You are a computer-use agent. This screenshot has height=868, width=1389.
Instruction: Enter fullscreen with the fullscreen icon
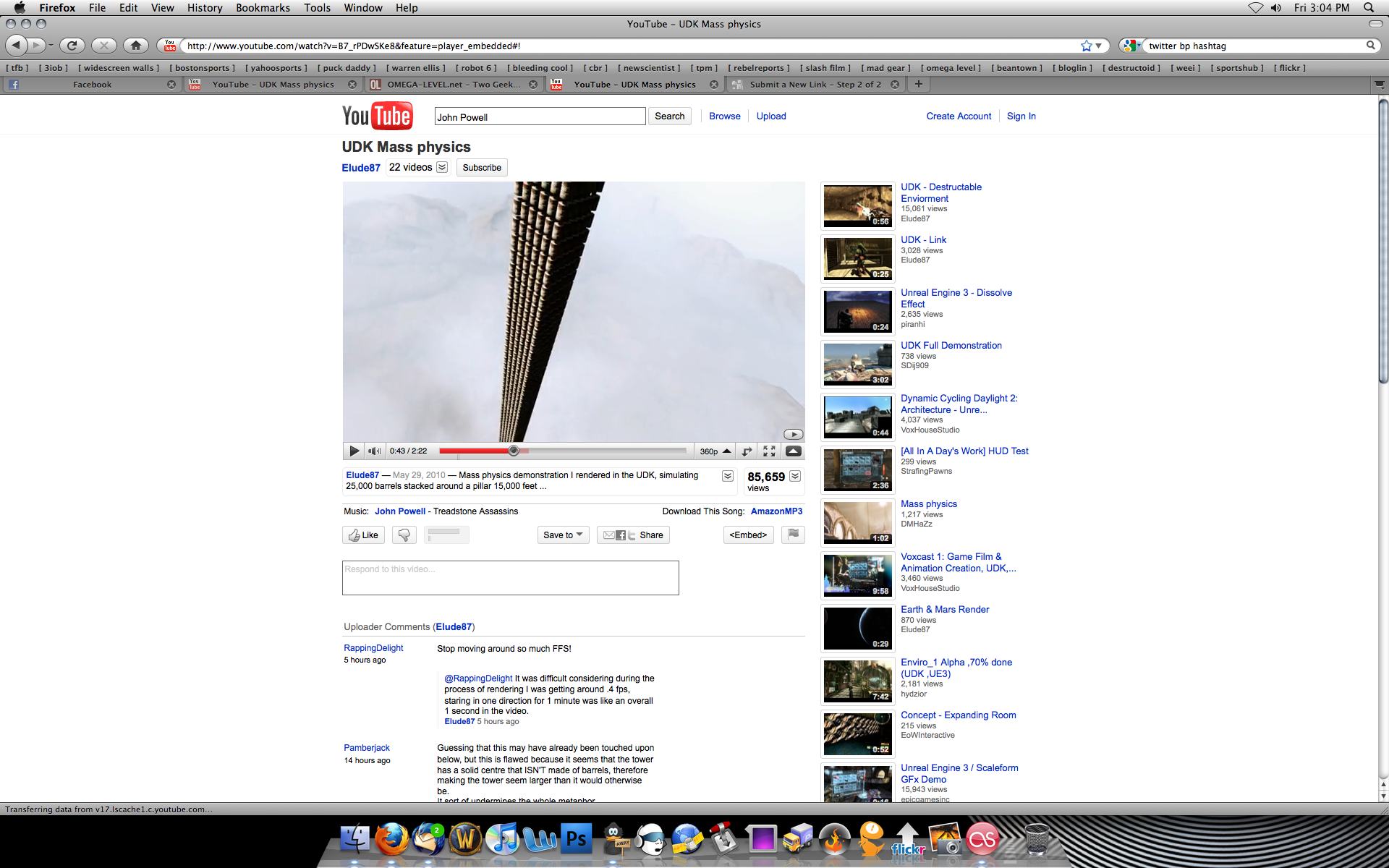click(x=769, y=451)
